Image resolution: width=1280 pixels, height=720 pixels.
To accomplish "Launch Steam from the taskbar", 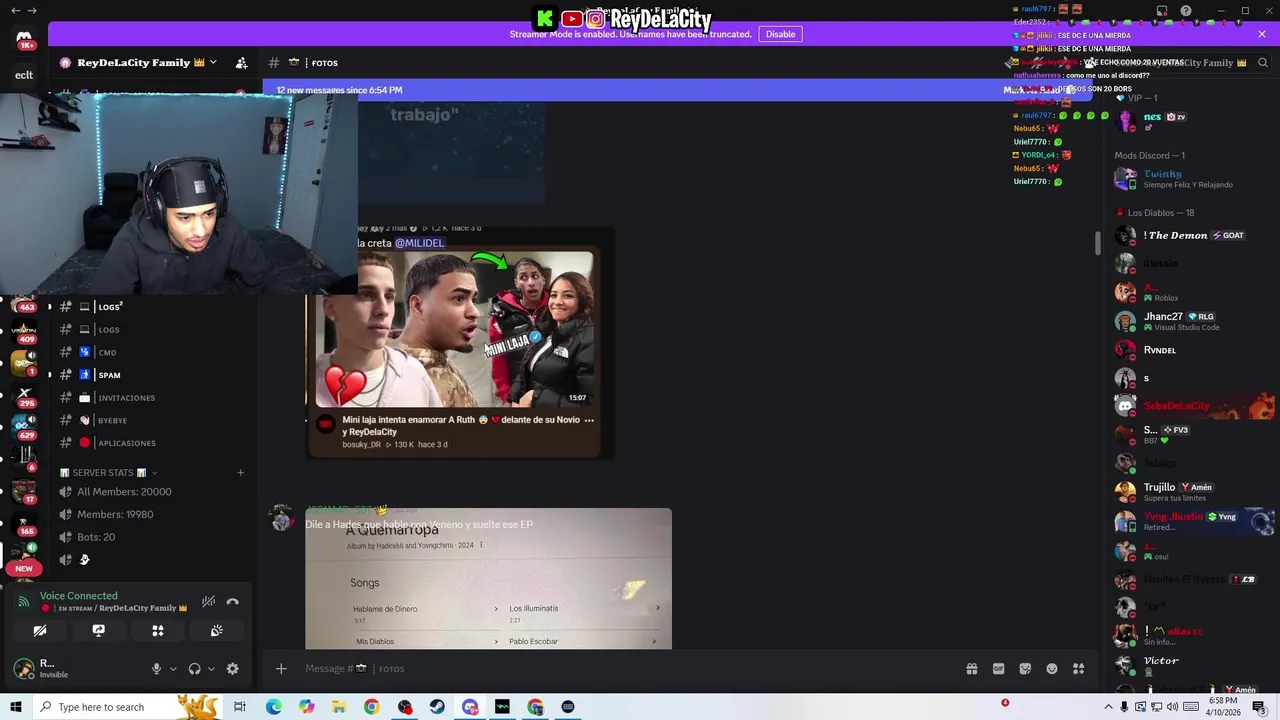I will [437, 707].
